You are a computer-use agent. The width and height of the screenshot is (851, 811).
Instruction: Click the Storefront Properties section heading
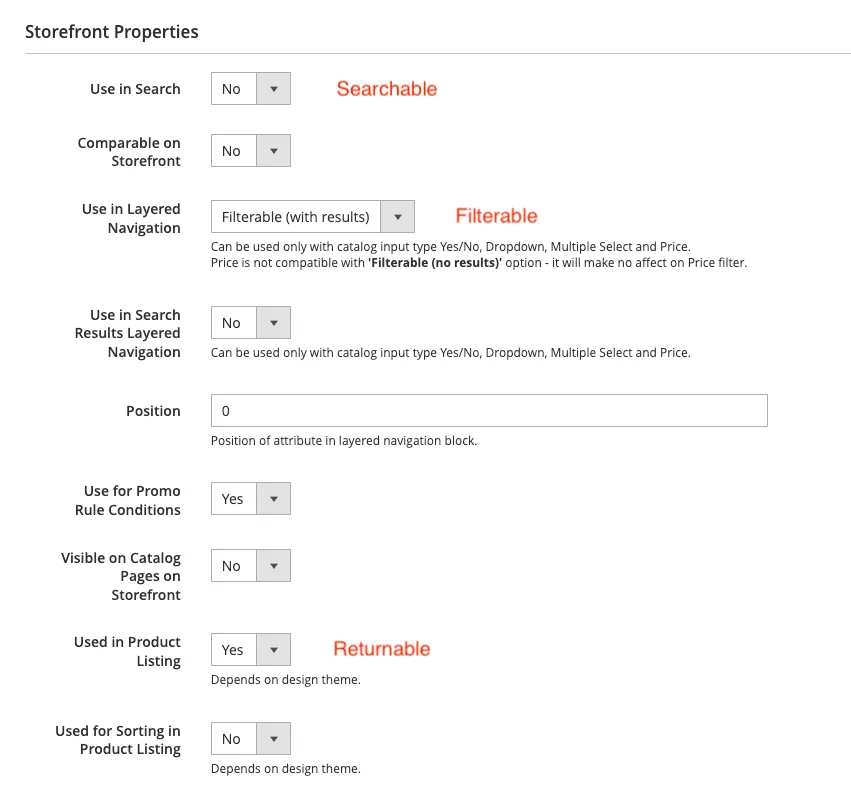click(112, 31)
